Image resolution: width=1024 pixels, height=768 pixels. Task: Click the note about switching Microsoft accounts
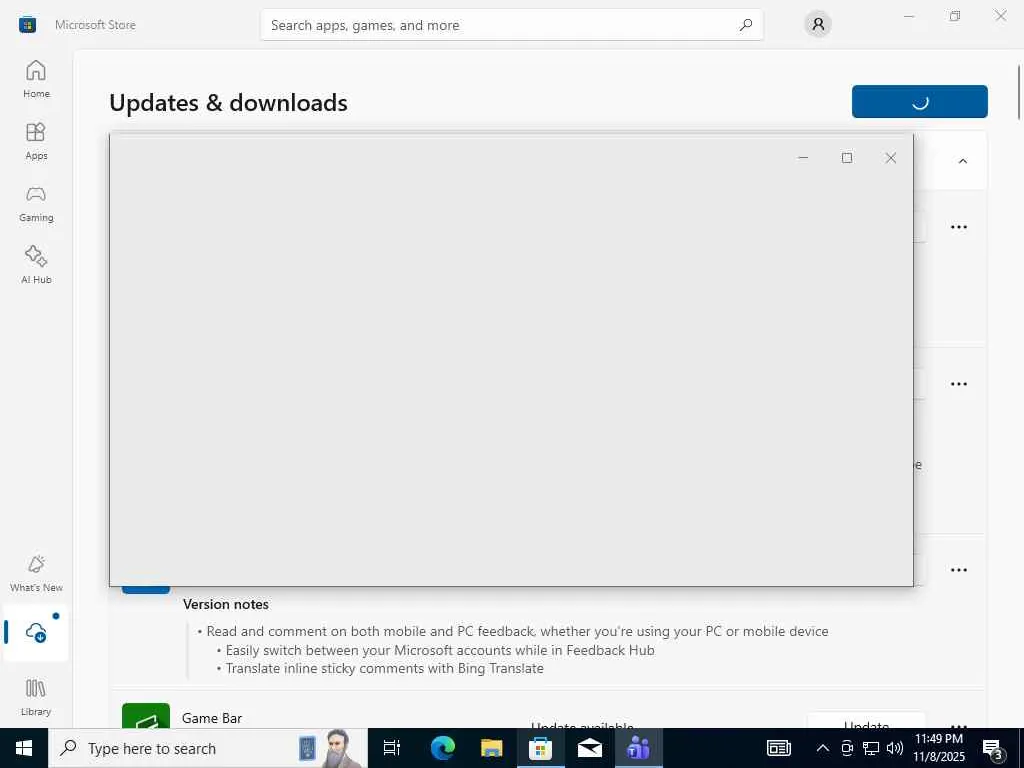point(440,650)
